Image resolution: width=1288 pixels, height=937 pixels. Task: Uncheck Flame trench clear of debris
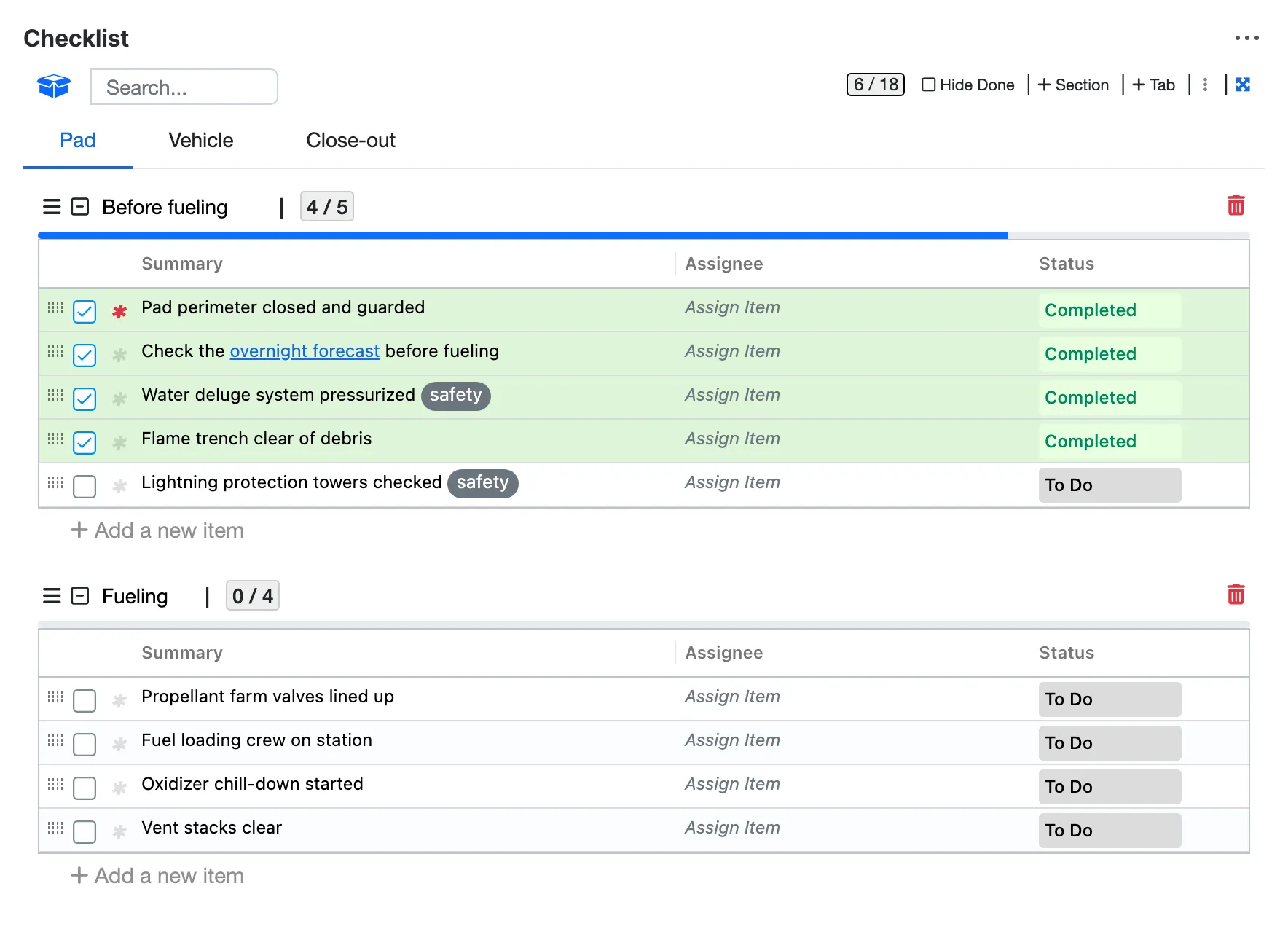85,443
